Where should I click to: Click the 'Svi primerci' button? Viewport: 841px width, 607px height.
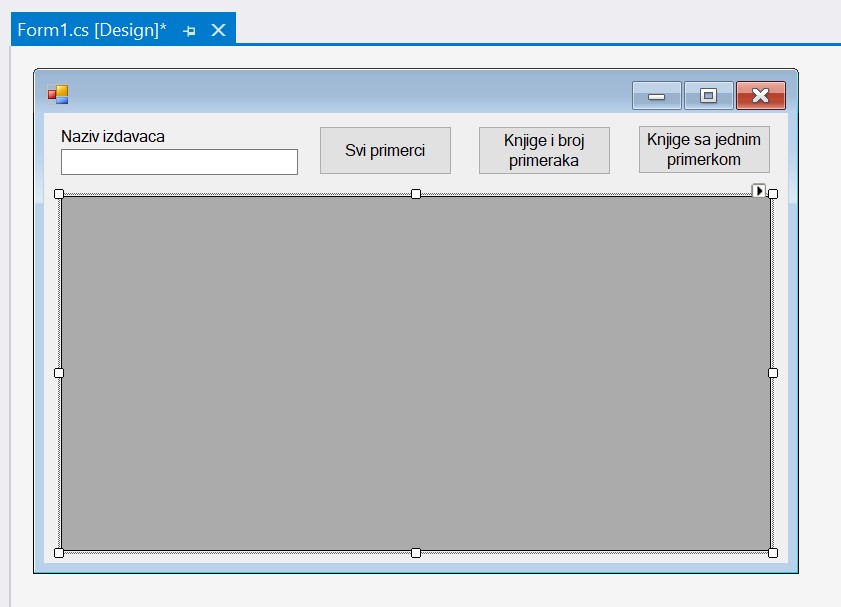coord(385,150)
